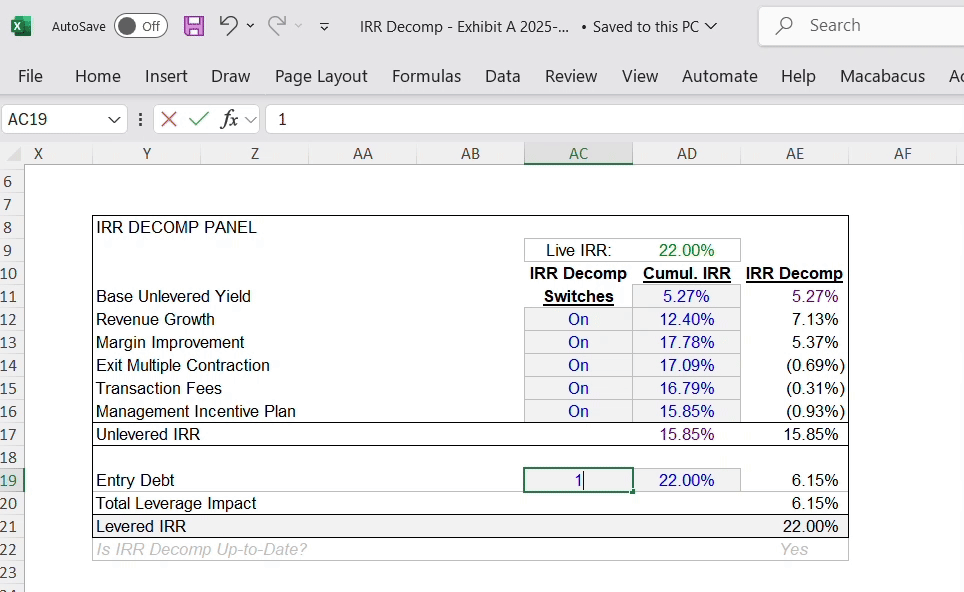Select the Live IRR 22.00% cell
Viewport: 964px width, 592px height.
point(686,250)
